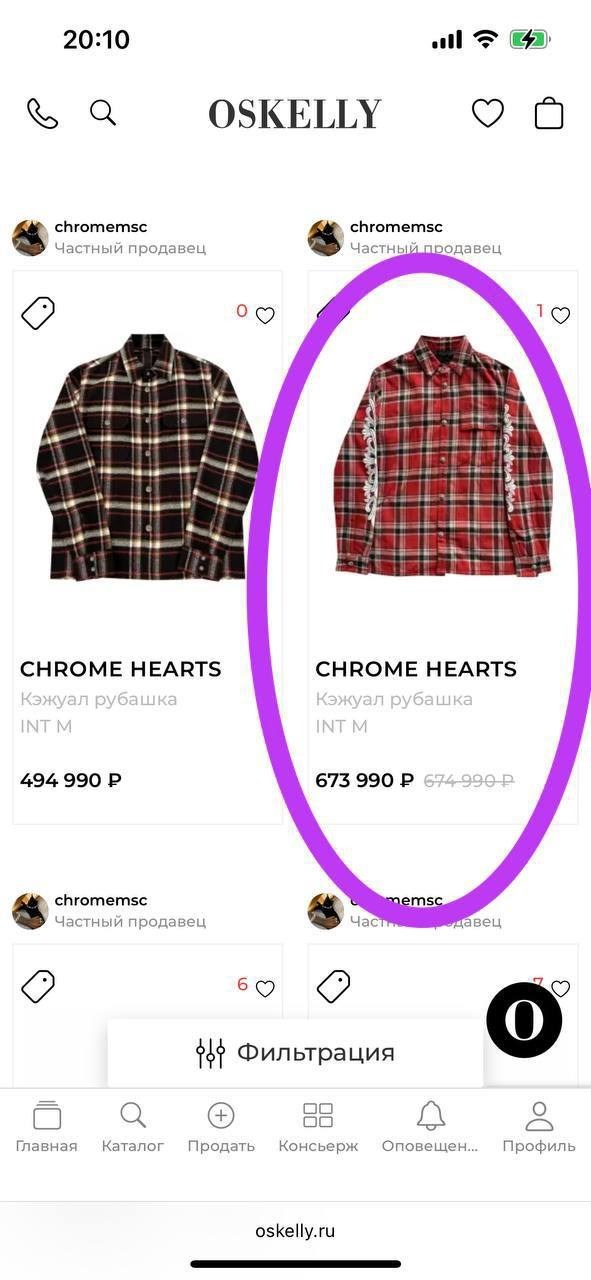Image resolution: width=591 pixels, height=1280 pixels.
Task: Click the sliders icon beside Фильтрация
Action: click(211, 1053)
